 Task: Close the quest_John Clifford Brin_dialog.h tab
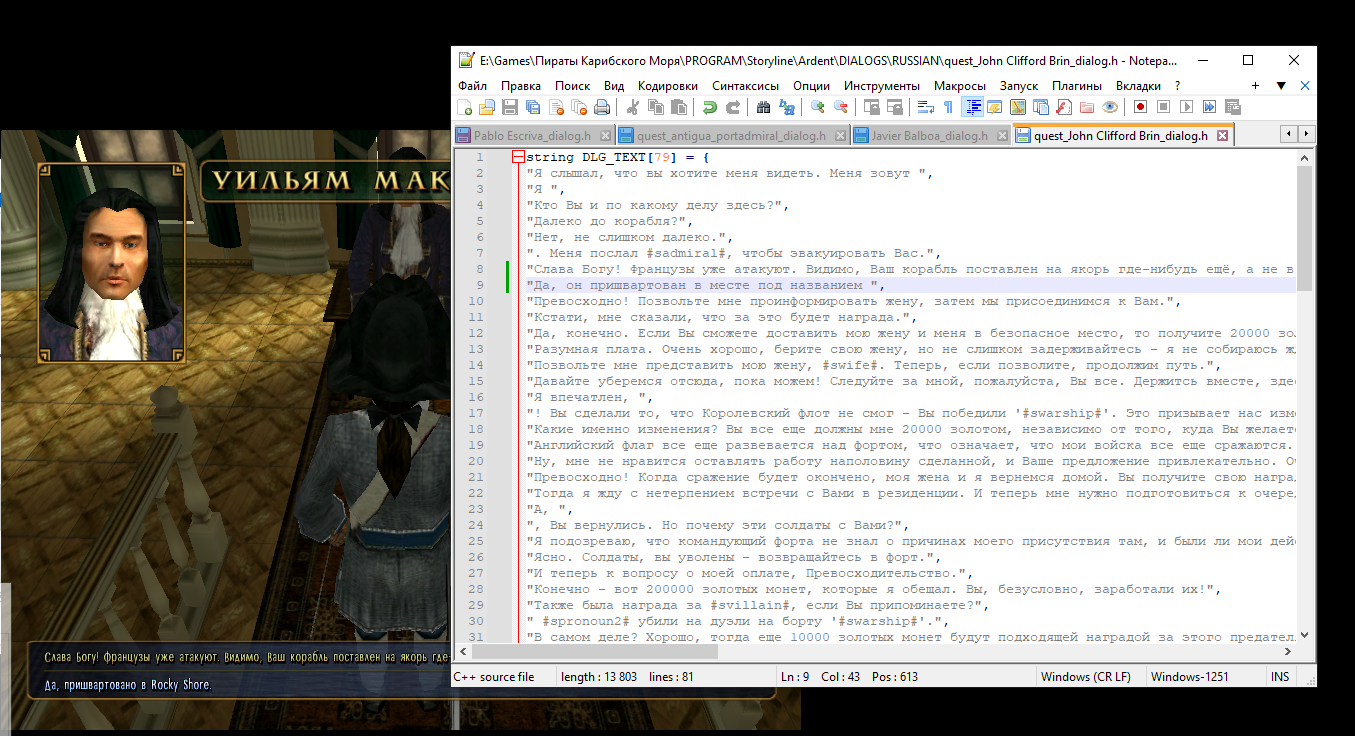click(x=1221, y=136)
